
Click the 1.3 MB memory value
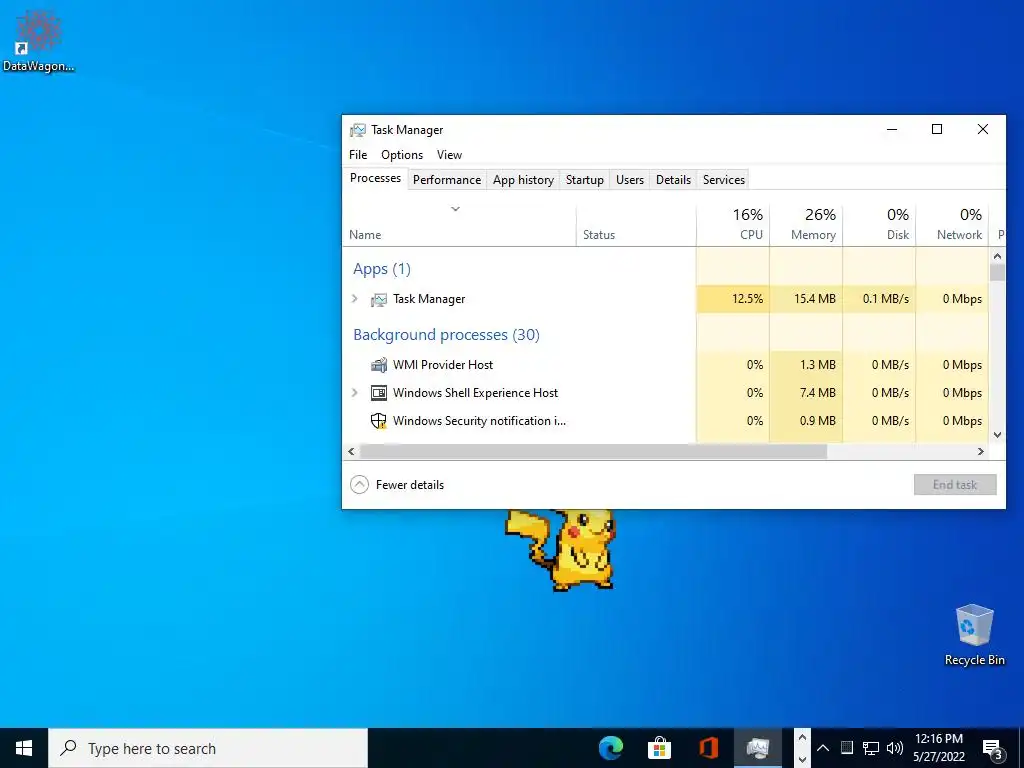818,365
